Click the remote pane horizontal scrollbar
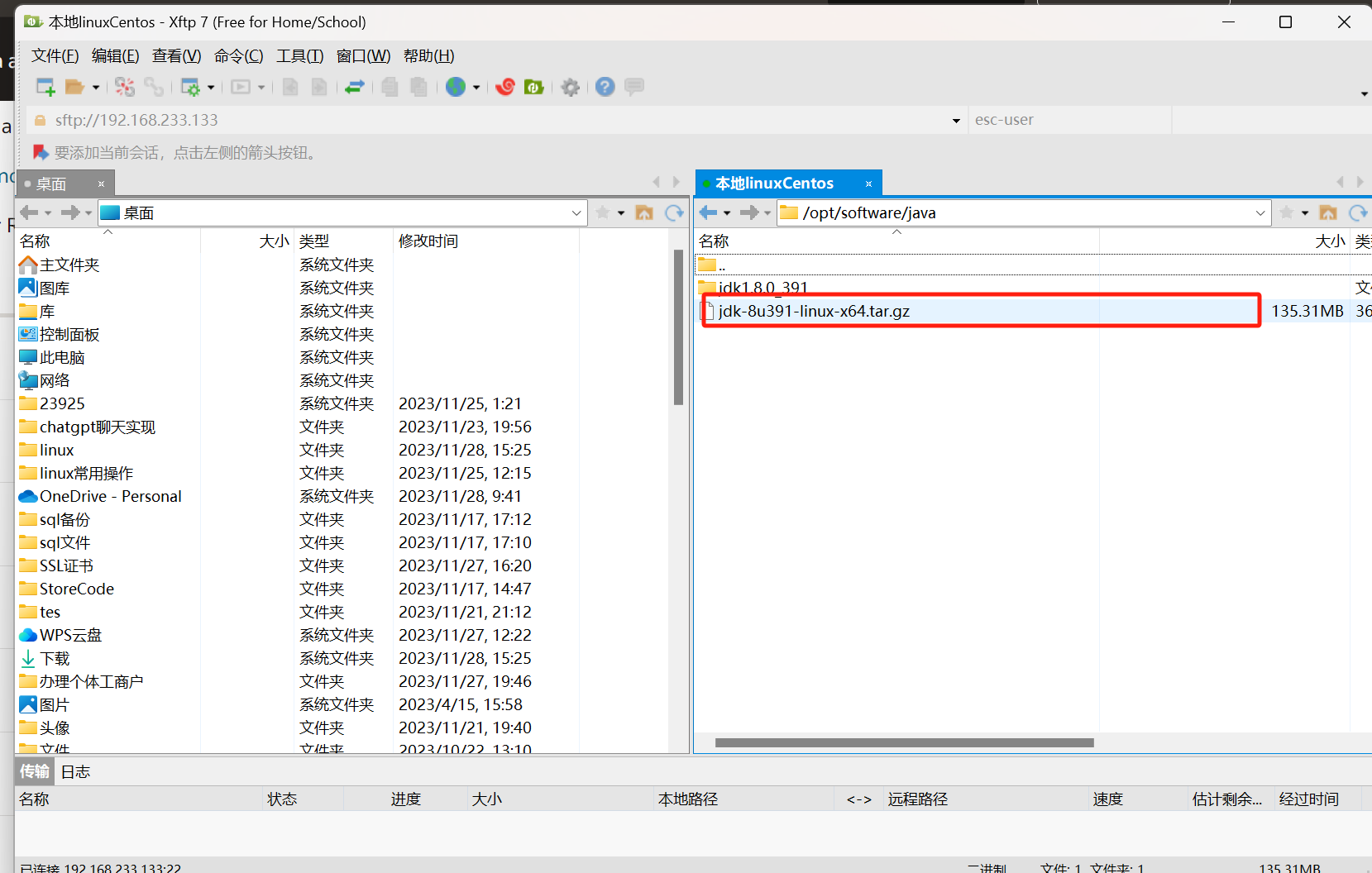Image resolution: width=1372 pixels, height=873 pixels. [904, 742]
